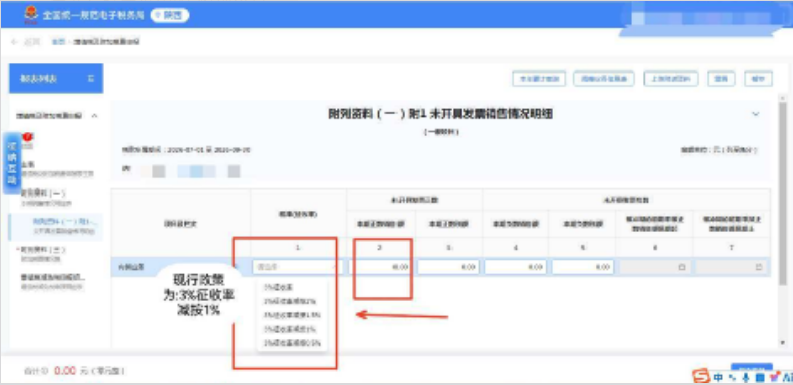
Task: Select 附列资料(一) in the sidebar list
Action: pyautogui.click(x=46, y=197)
